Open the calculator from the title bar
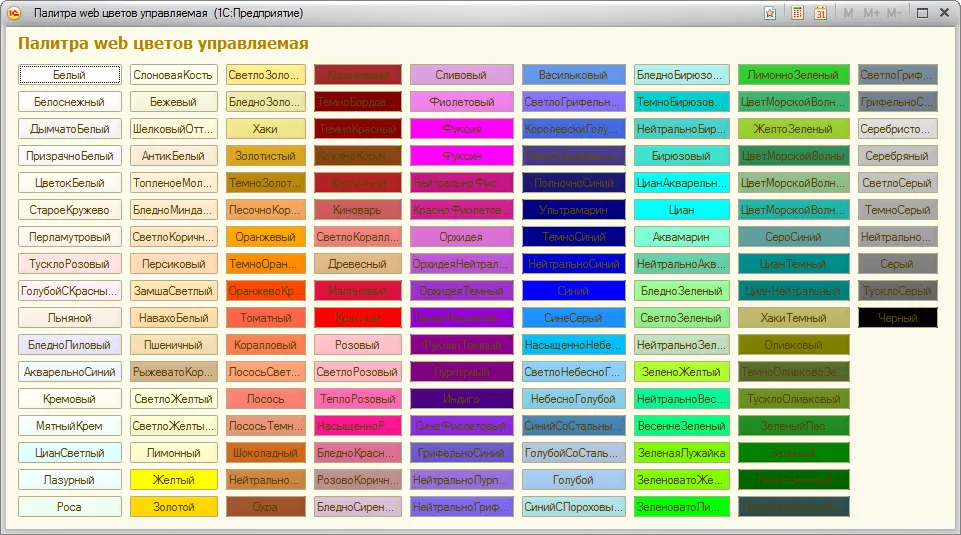Image resolution: width=961 pixels, height=535 pixels. tap(797, 13)
